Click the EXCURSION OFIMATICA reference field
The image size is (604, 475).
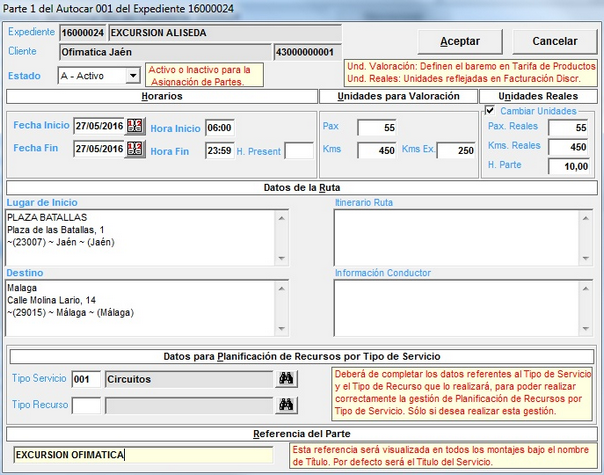click(x=143, y=455)
